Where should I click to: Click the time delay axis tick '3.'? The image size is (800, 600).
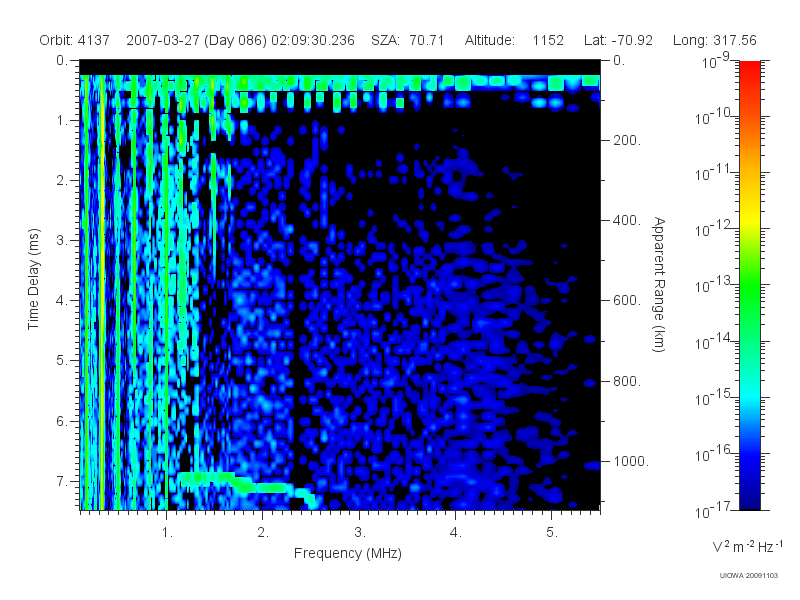(62, 240)
